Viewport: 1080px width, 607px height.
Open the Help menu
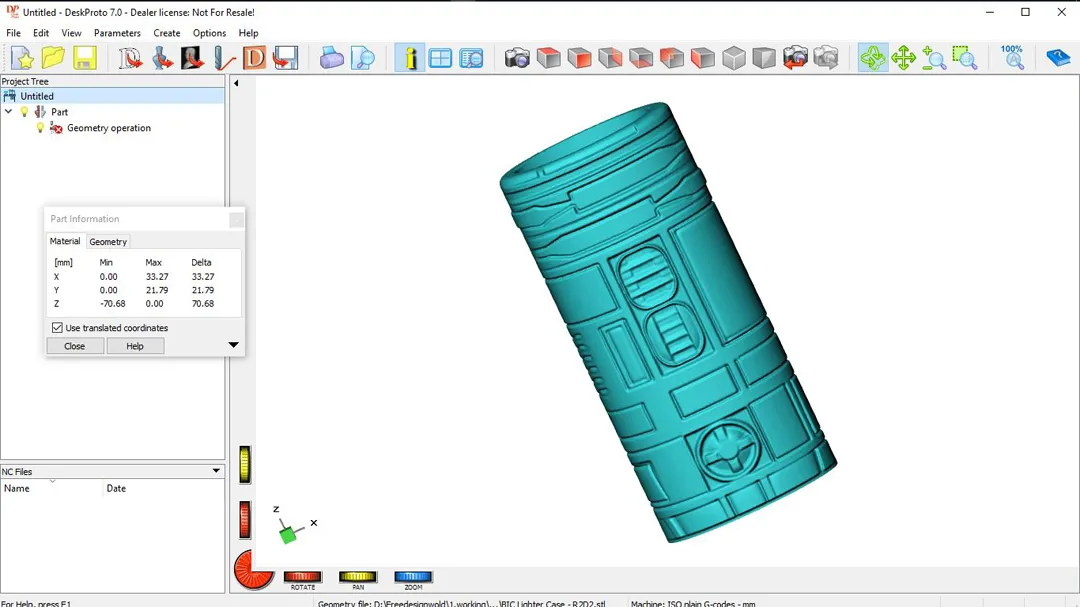pos(248,33)
